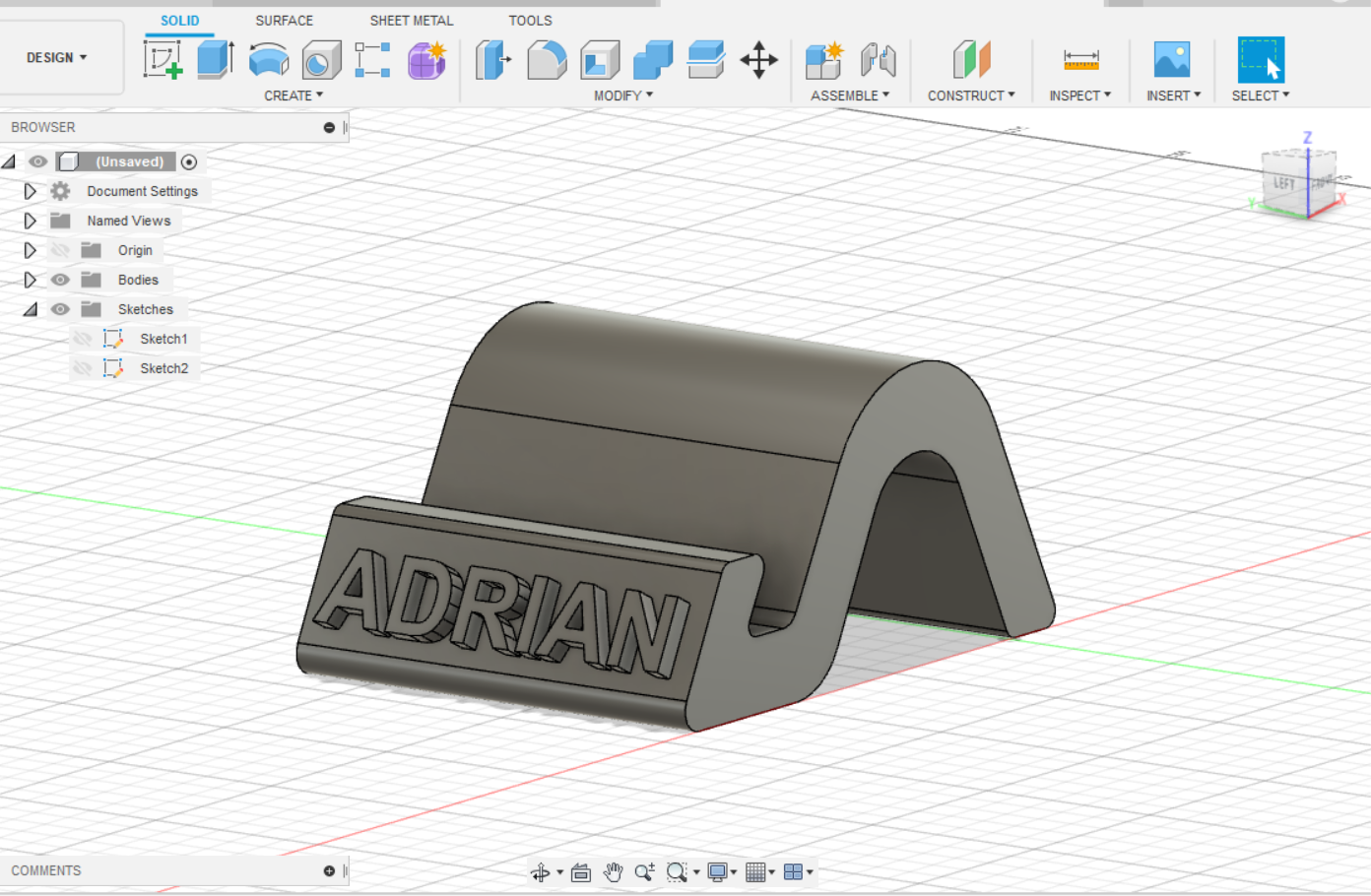
Task: Activate the Select tool icon
Action: pyautogui.click(x=1261, y=60)
